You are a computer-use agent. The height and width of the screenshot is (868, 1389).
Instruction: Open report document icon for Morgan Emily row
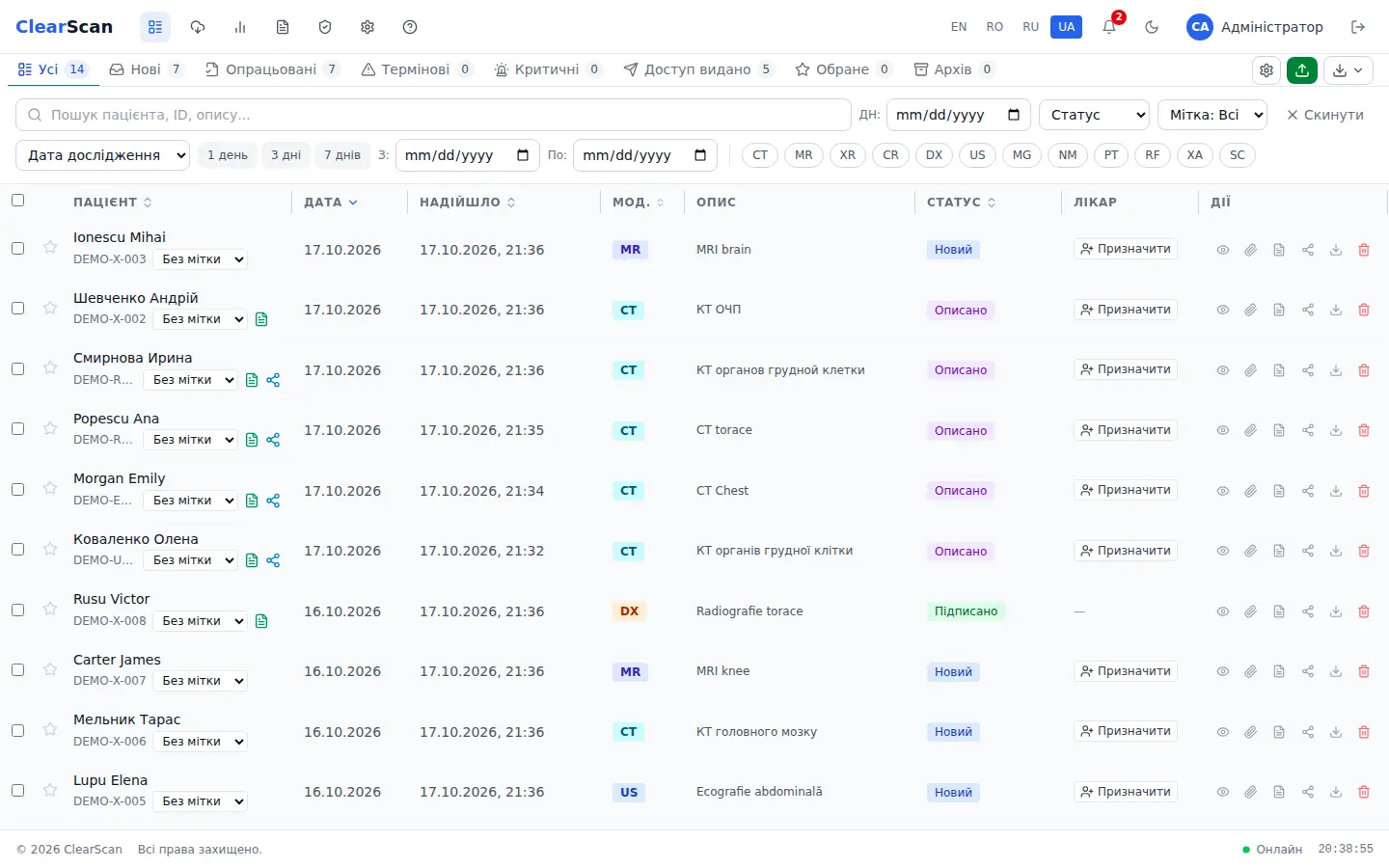[x=1279, y=491]
